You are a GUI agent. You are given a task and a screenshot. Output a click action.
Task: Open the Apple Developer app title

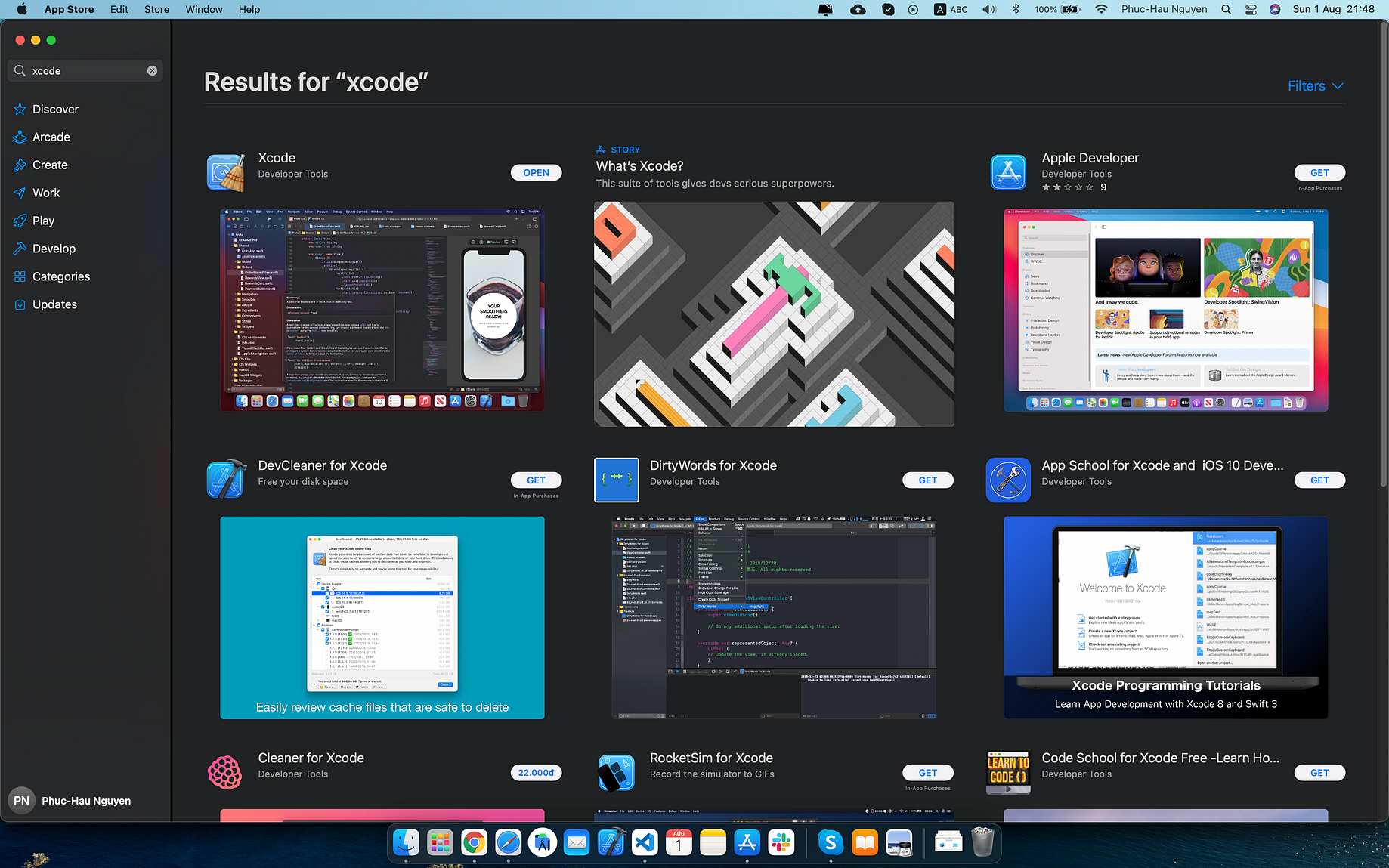(x=1090, y=158)
